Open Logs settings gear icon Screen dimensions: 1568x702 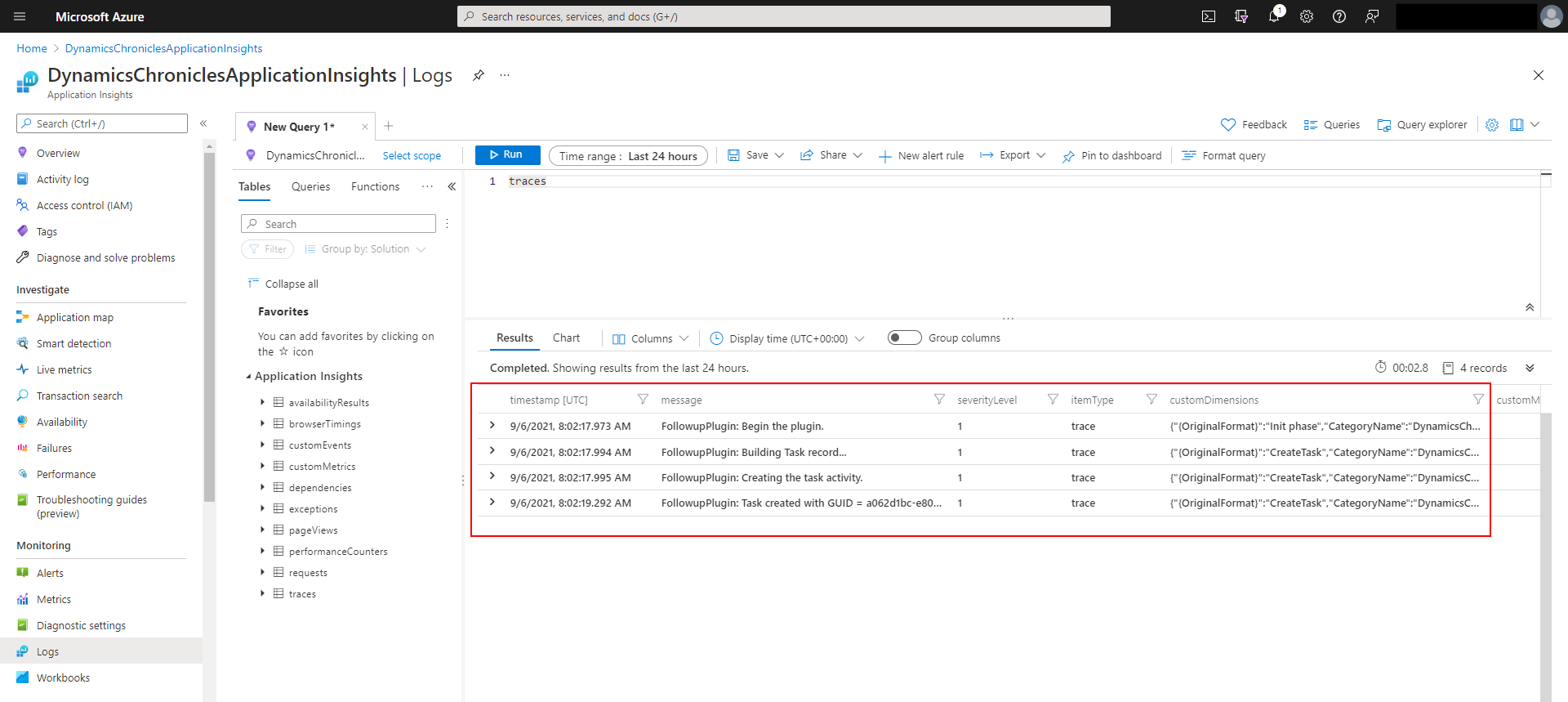pos(1492,125)
